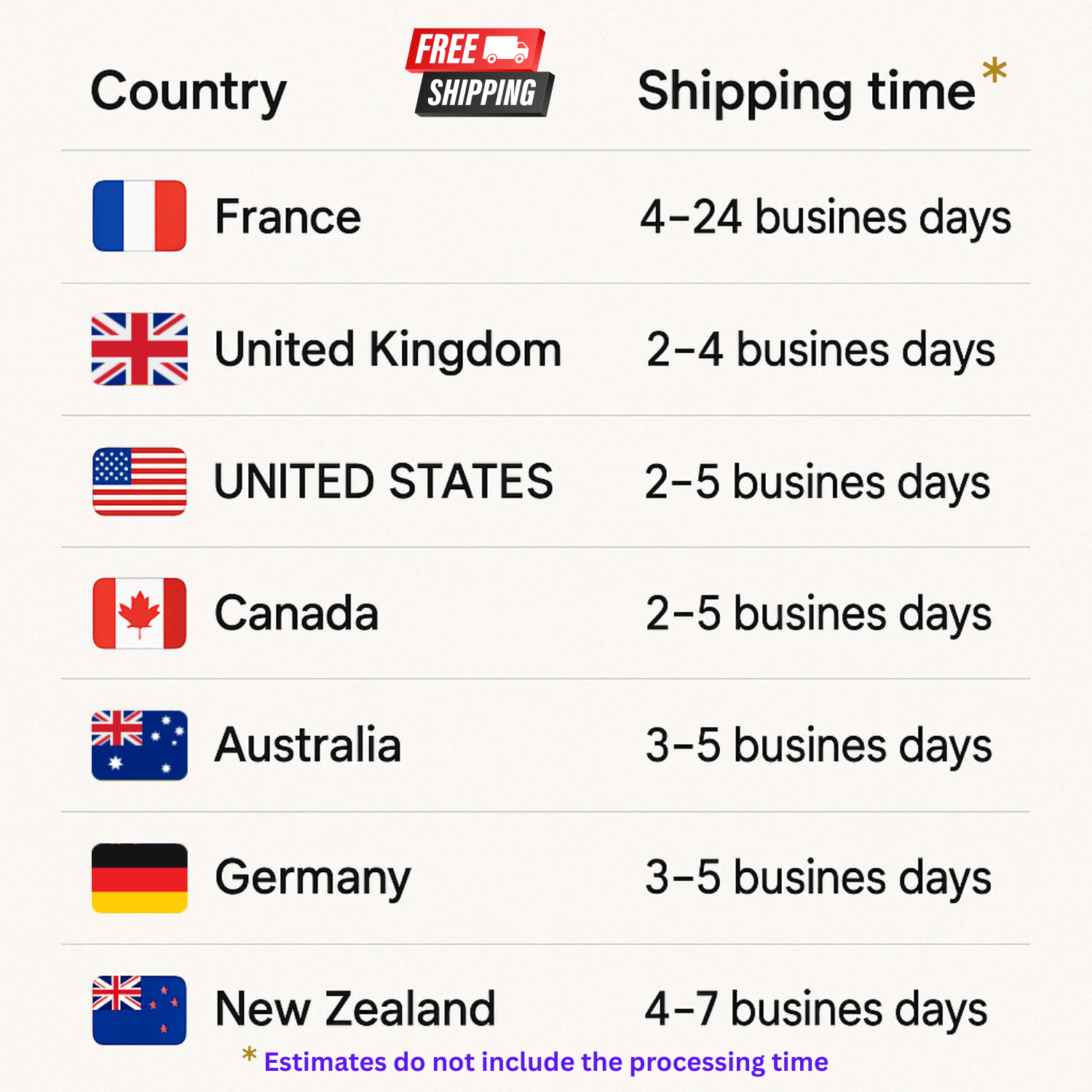
Task: Click the New Zealand flag icon
Action: [140, 1010]
